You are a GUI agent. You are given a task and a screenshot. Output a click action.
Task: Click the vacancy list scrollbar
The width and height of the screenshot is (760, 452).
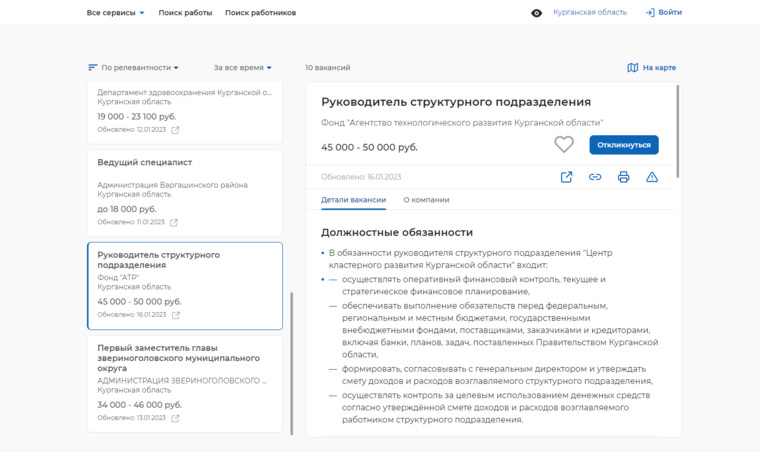(x=291, y=363)
